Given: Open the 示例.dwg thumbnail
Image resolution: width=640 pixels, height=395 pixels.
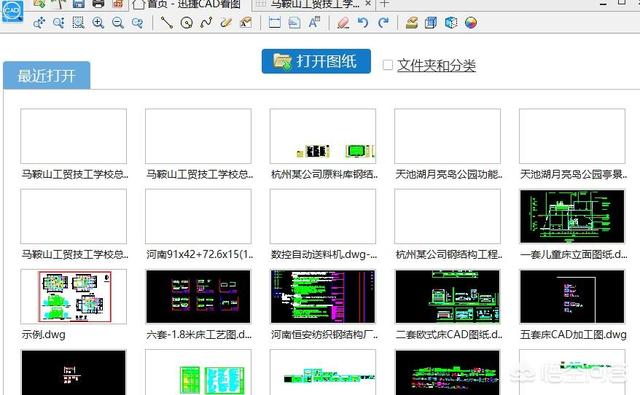Looking at the screenshot, I should [x=73, y=297].
